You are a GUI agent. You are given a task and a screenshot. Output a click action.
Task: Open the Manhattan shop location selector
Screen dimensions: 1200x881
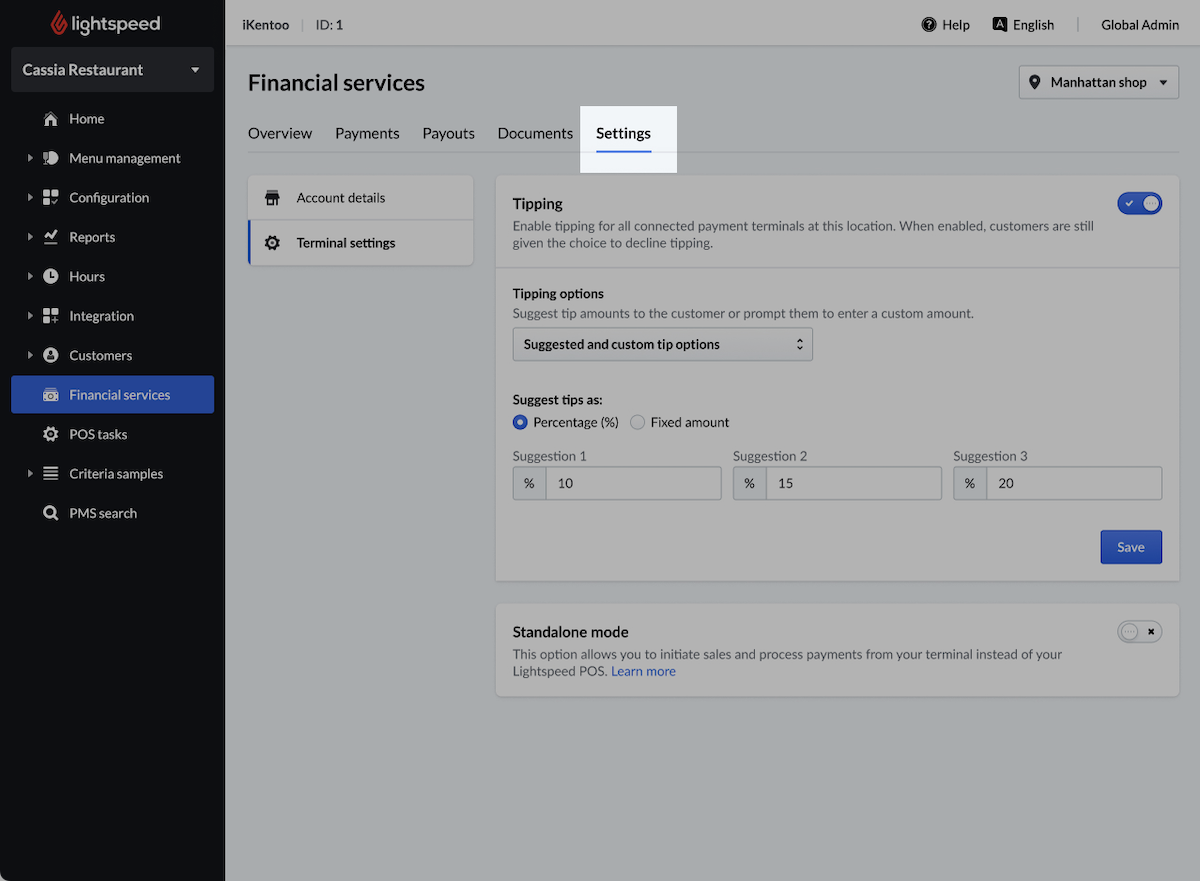1098,82
